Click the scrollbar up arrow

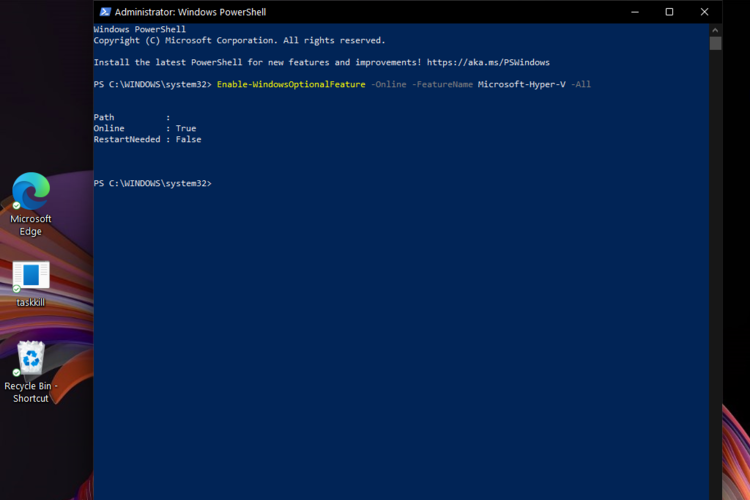tap(715, 30)
